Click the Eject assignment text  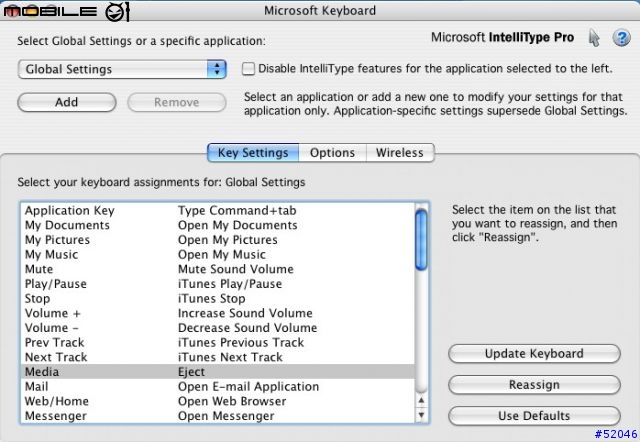[x=191, y=372]
